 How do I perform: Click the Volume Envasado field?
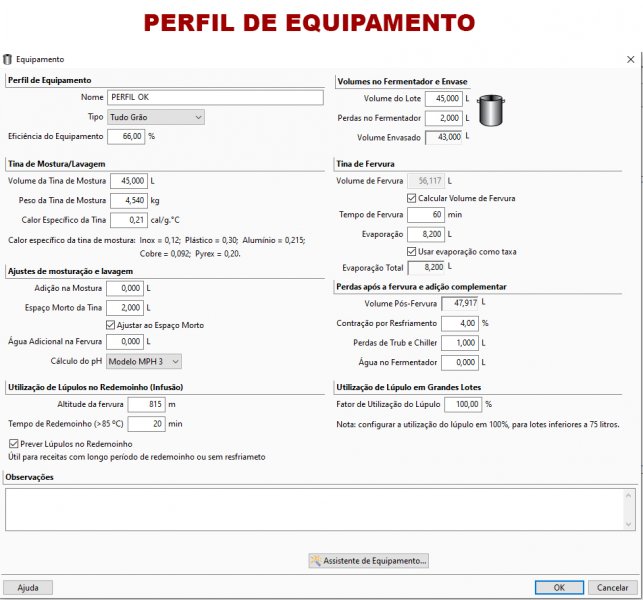pyautogui.click(x=444, y=137)
